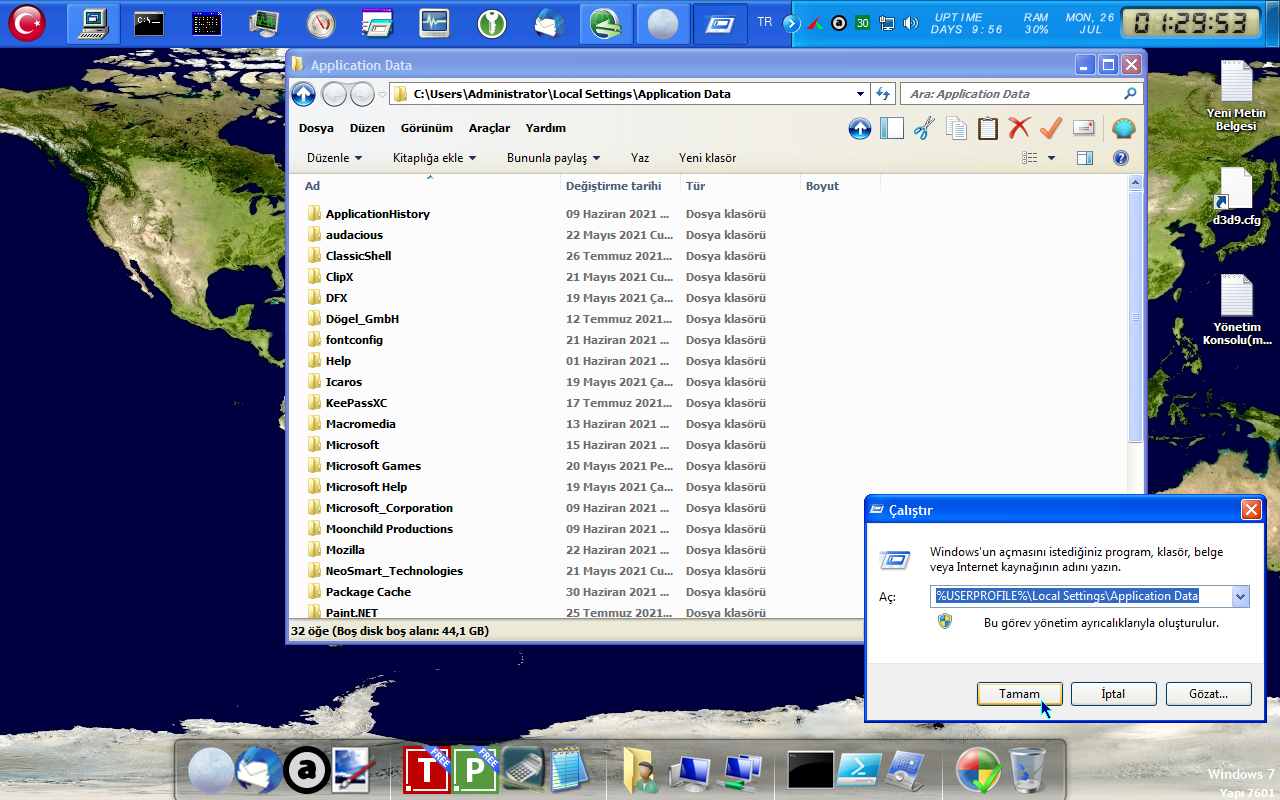The height and width of the screenshot is (800, 1280).
Task: Open the Dosya menu
Action: pyautogui.click(x=316, y=128)
